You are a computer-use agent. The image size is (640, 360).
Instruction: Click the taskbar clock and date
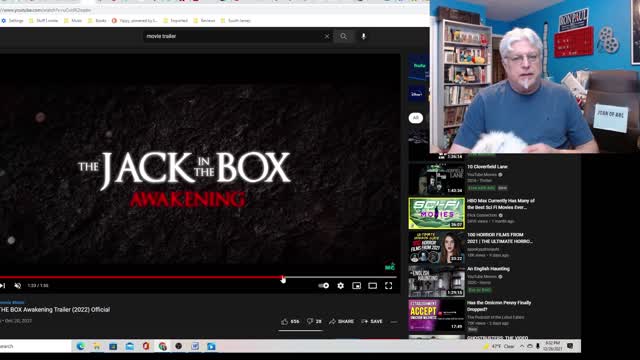coord(552,346)
